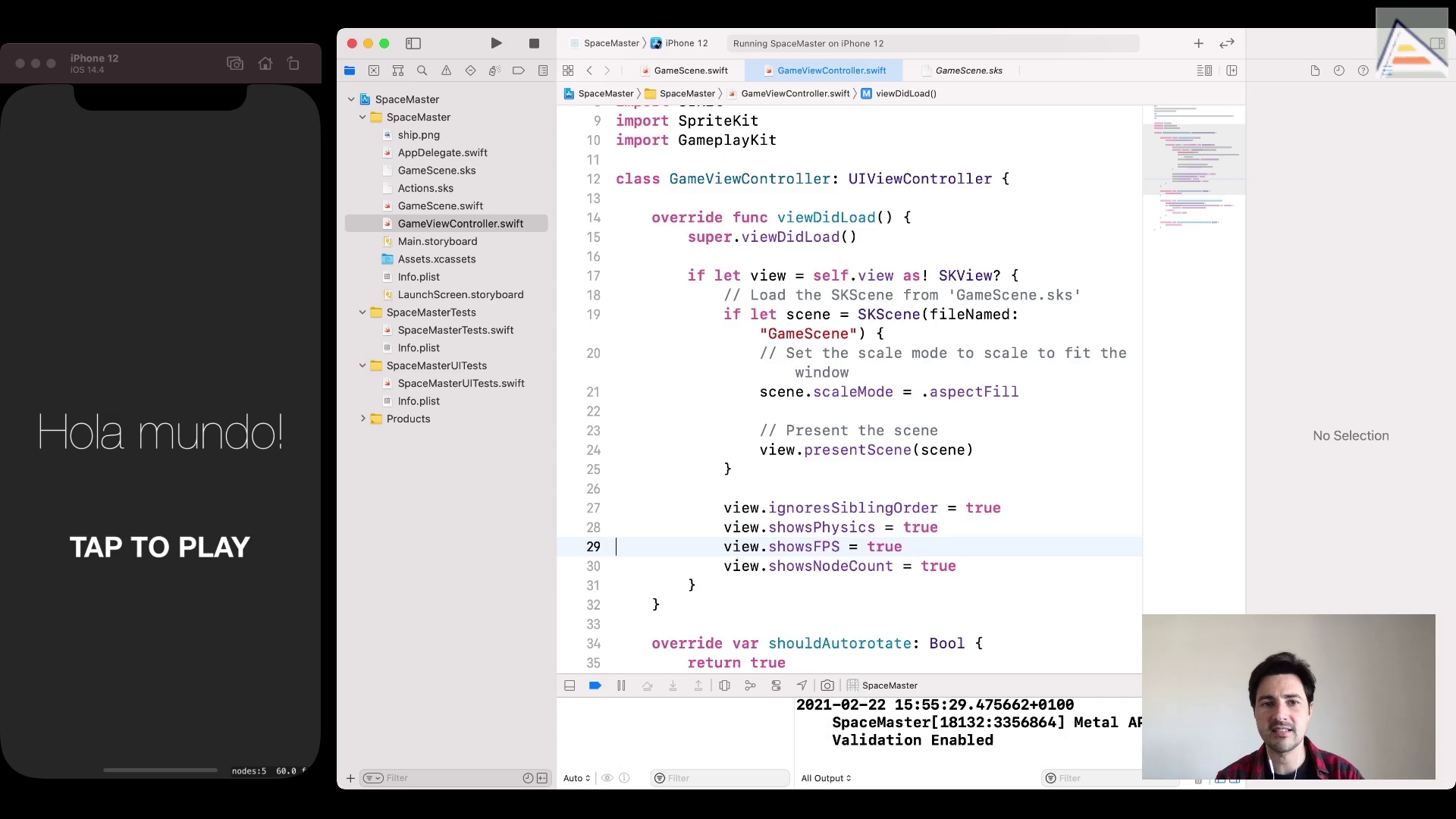The height and width of the screenshot is (819, 1456).
Task: Switch to GameScene.swift tab
Action: 685,71
